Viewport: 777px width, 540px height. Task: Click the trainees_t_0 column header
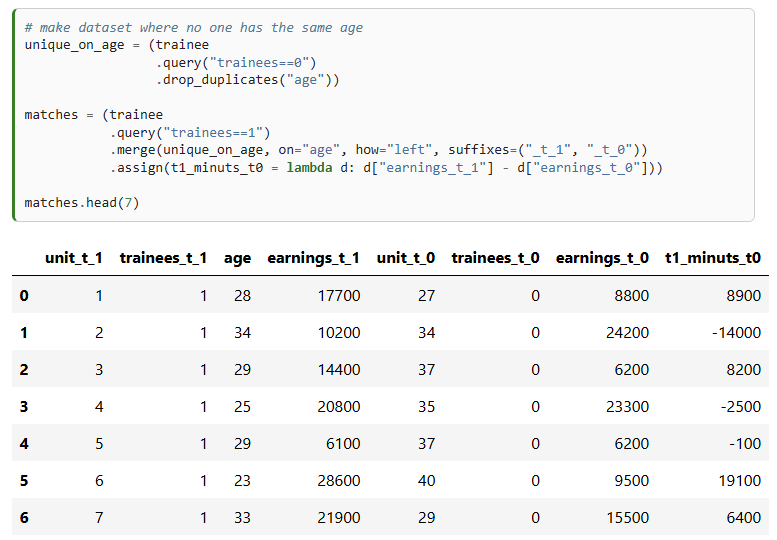click(495, 258)
